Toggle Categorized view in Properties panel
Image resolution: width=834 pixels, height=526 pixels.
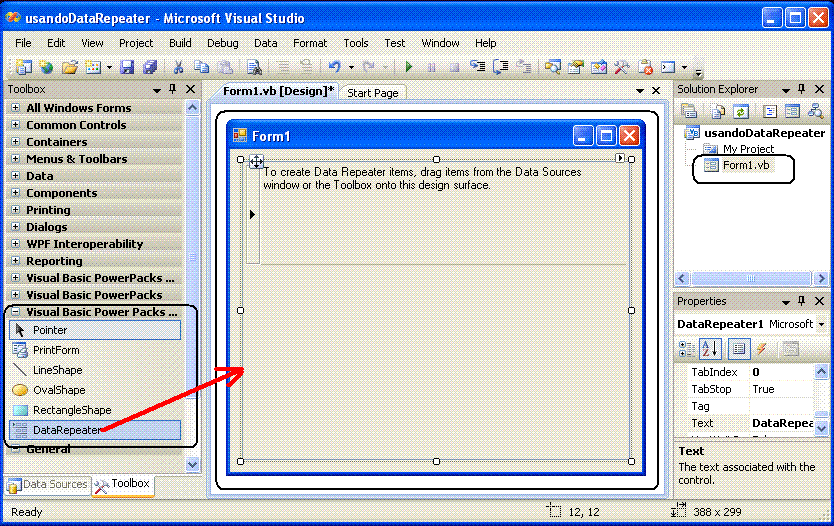tap(687, 349)
